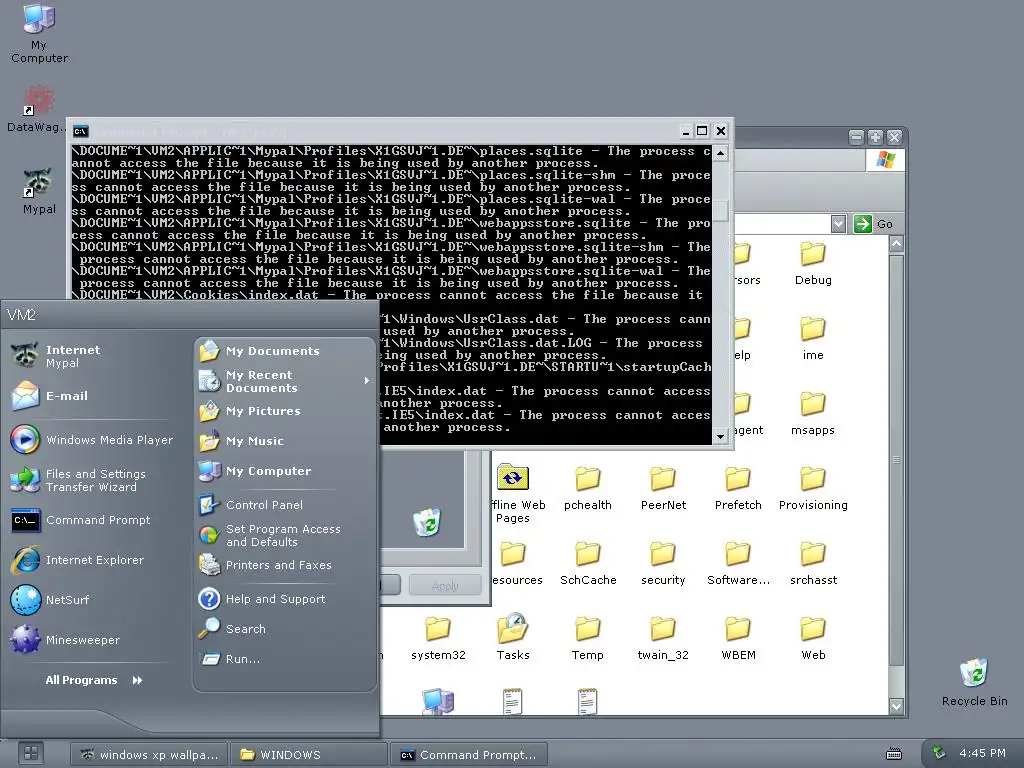
Task: Open the Provisioning folder
Action: coord(813,488)
